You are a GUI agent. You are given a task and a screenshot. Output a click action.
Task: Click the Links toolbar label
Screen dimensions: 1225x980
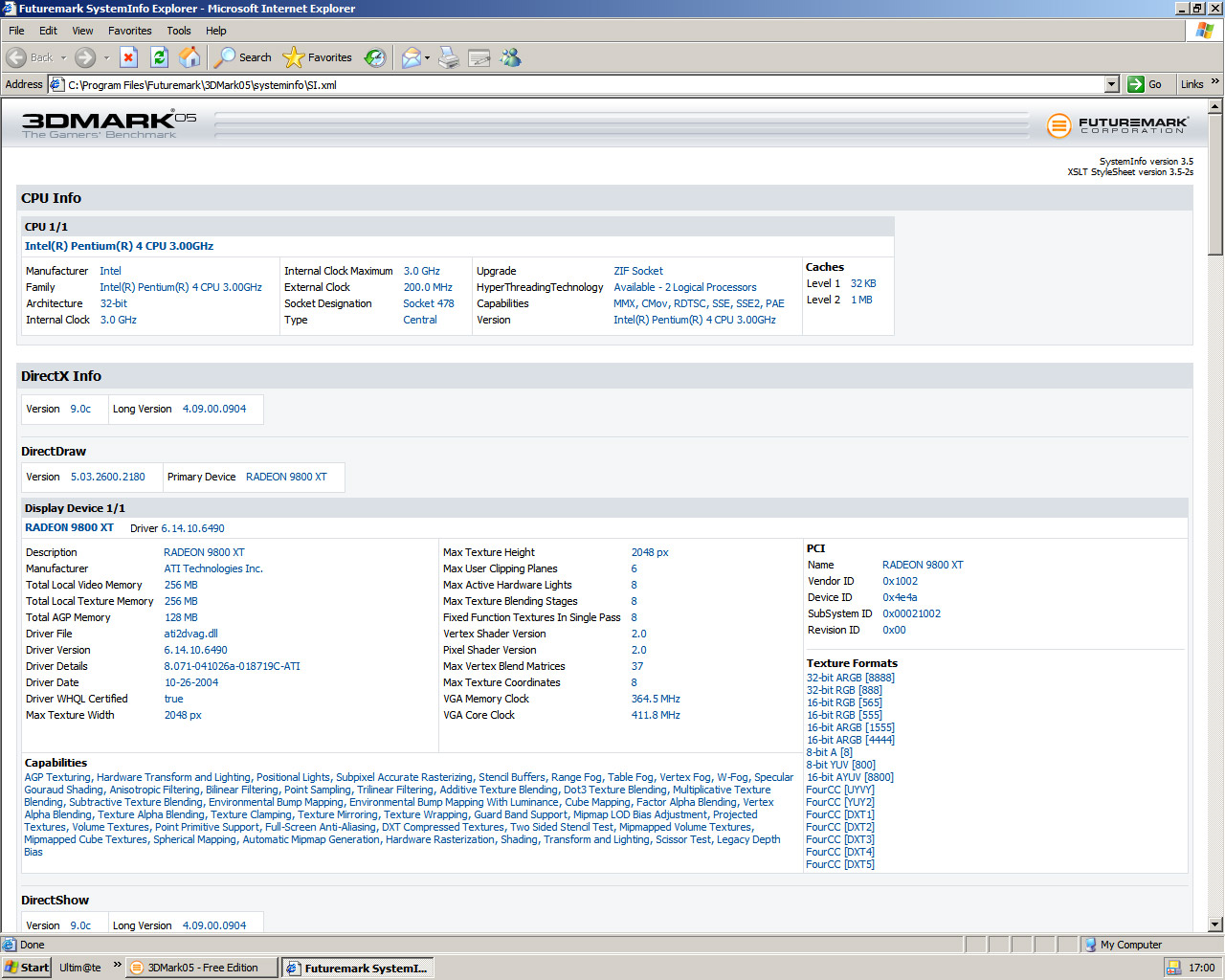[1192, 84]
